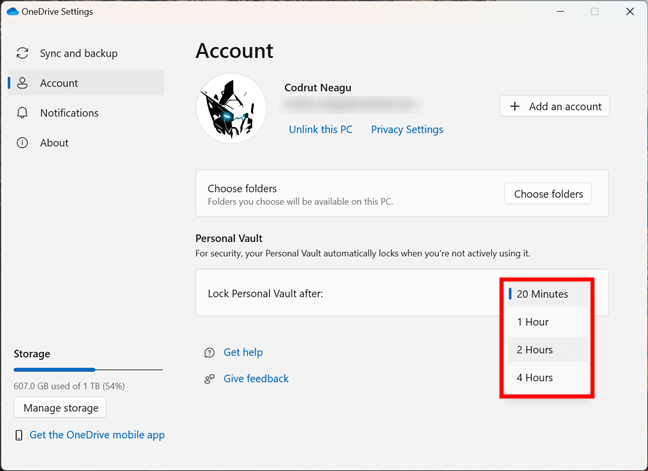This screenshot has height=471, width=648.
Task: Click the feedback people icon
Action: pos(210,378)
